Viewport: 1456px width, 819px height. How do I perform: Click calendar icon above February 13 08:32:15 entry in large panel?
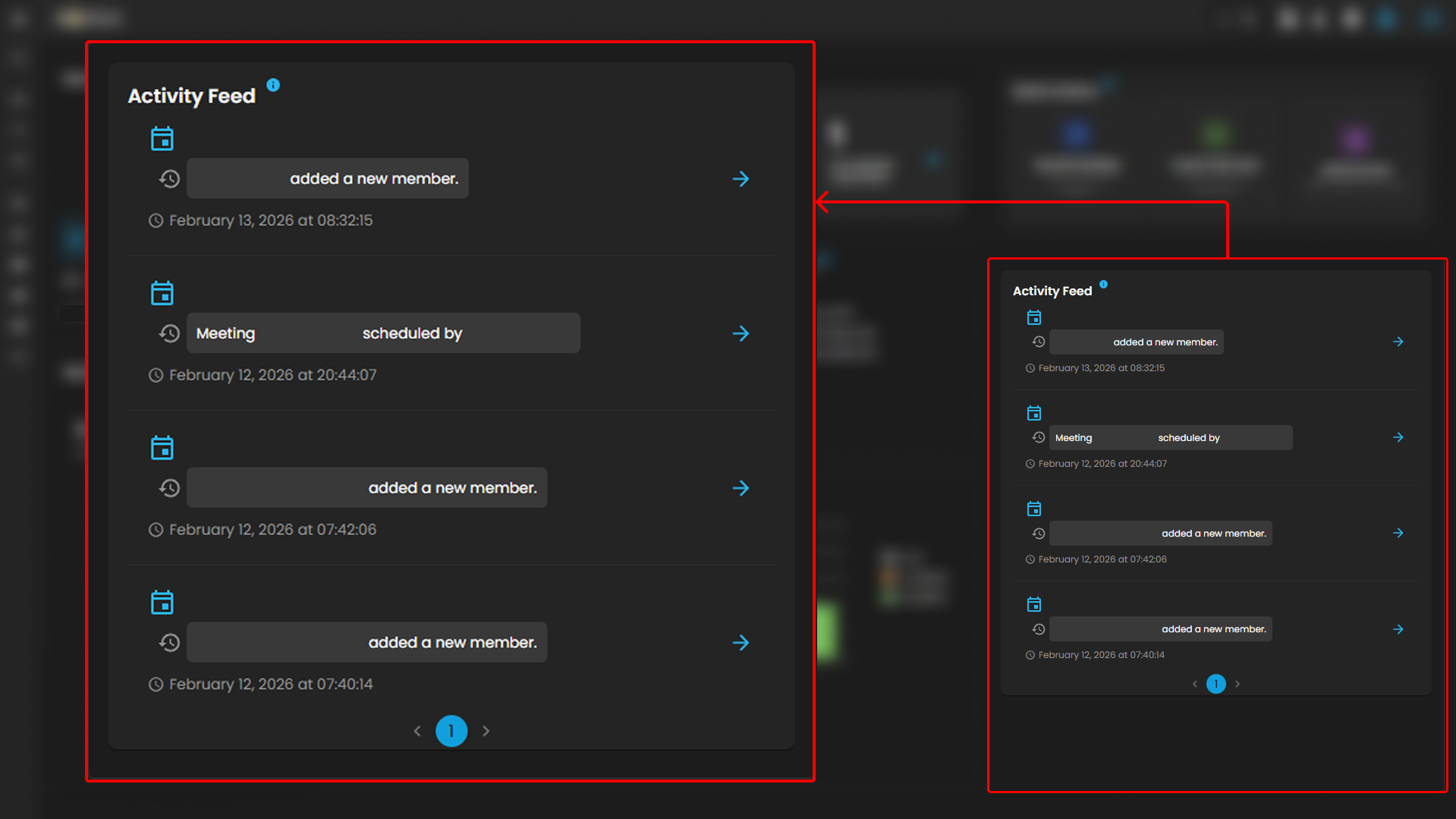click(x=162, y=139)
